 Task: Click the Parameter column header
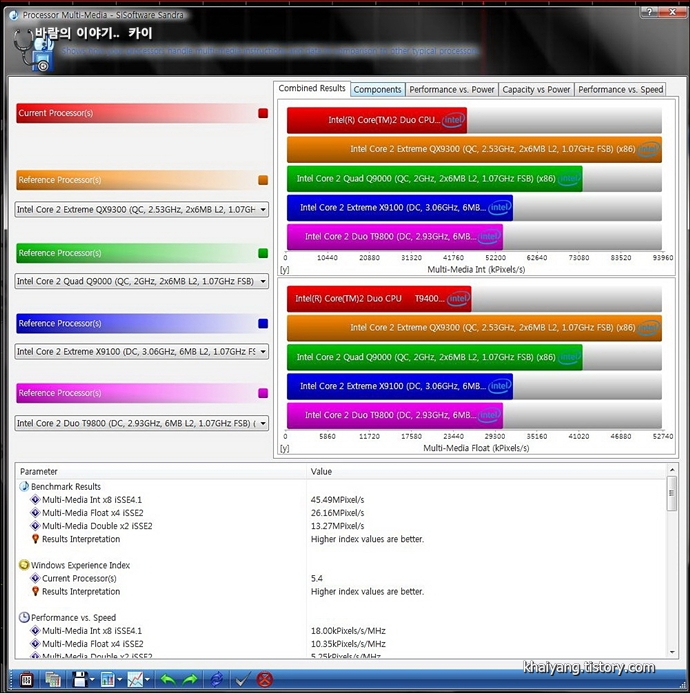(161, 472)
